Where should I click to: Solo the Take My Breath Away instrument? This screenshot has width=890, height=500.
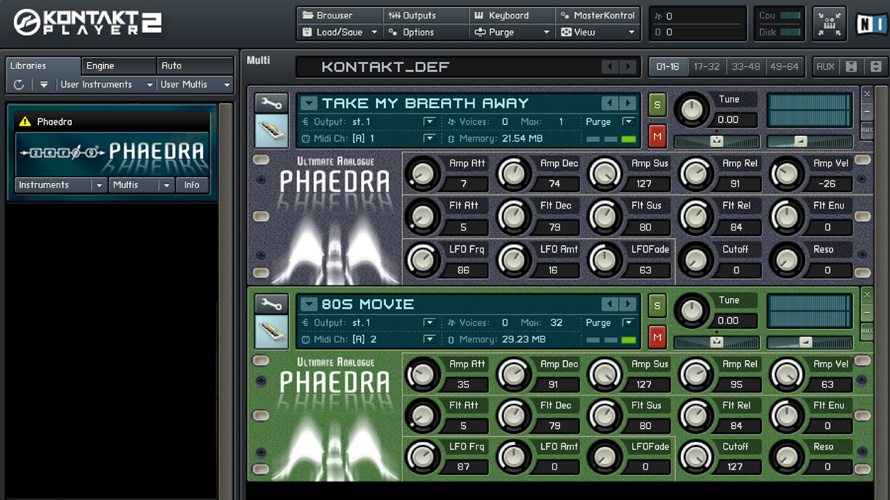click(x=657, y=105)
